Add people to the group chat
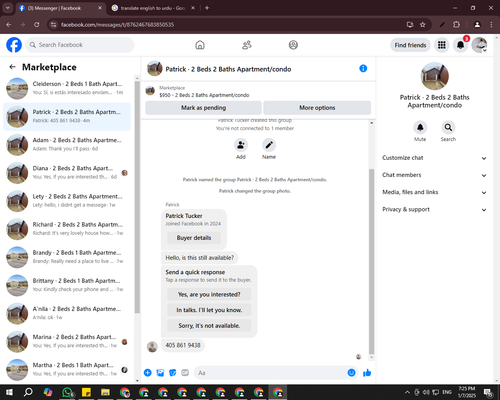Image resolution: width=500 pixels, height=400 pixels. [x=241, y=145]
